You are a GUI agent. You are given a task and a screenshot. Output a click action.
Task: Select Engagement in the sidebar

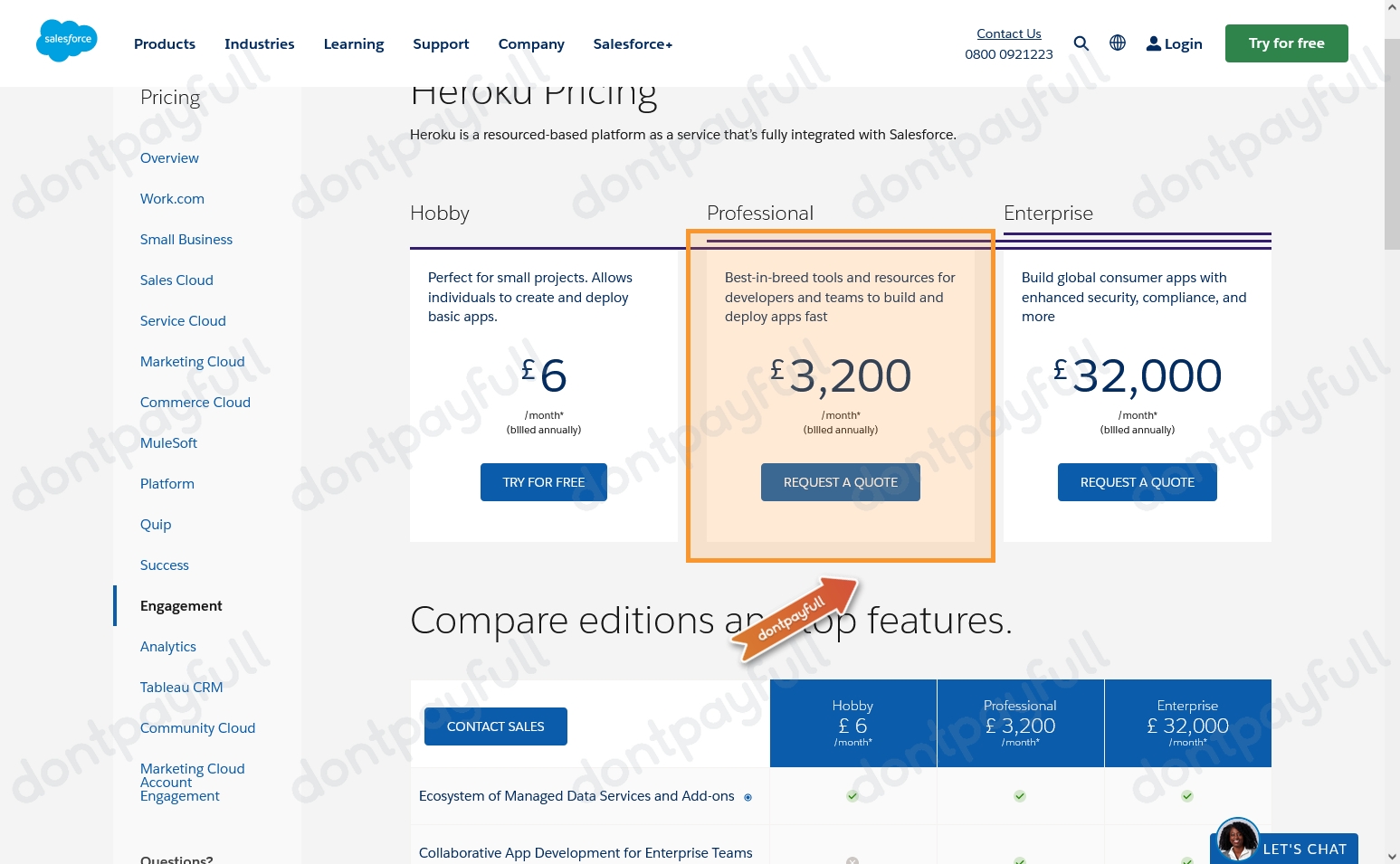tap(181, 606)
